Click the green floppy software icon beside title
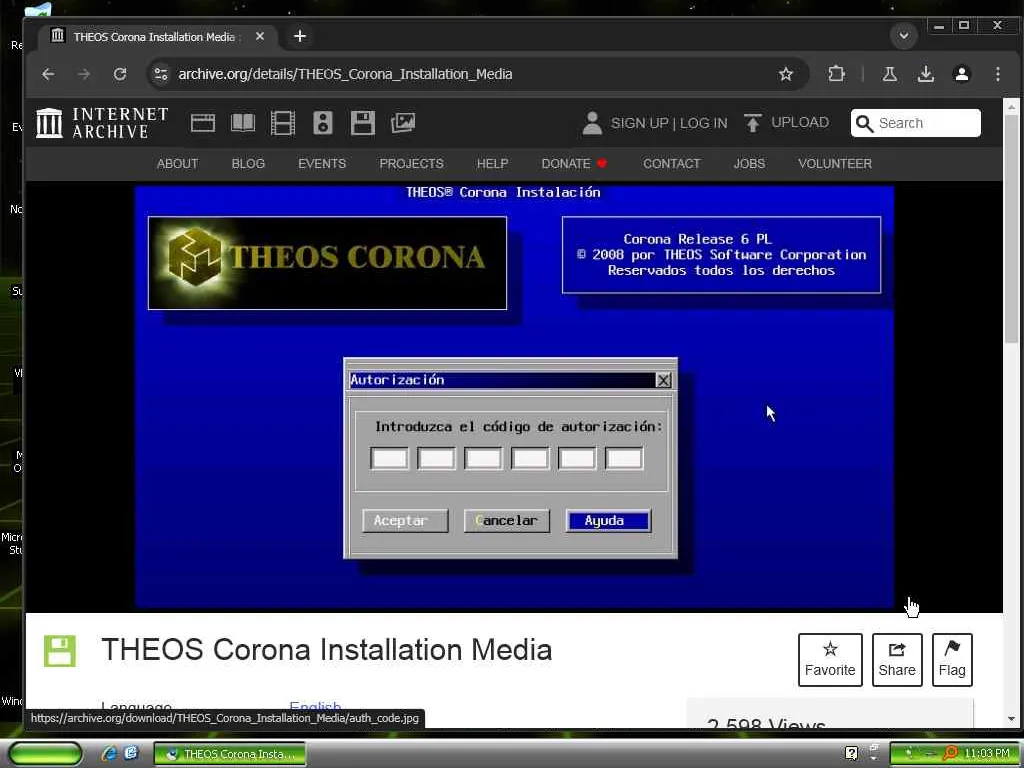The width and height of the screenshot is (1024, 768). (x=60, y=651)
